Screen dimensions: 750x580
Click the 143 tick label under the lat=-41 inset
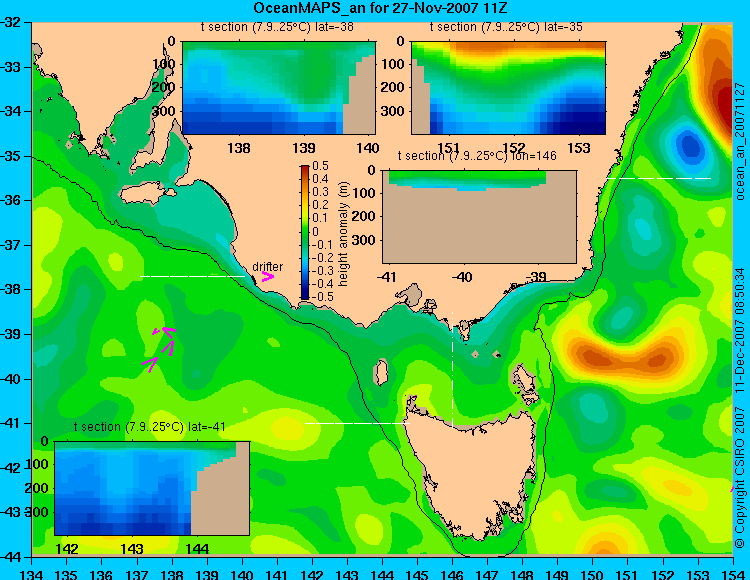(x=132, y=548)
